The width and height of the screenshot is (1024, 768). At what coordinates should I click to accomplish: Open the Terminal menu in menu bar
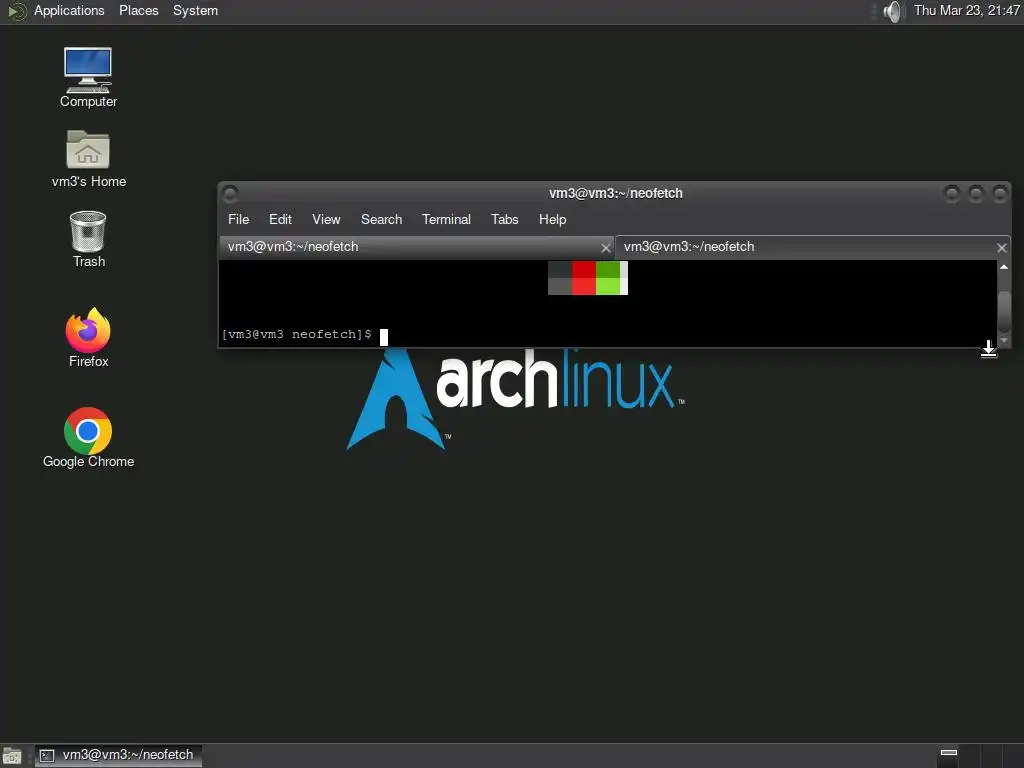click(446, 219)
